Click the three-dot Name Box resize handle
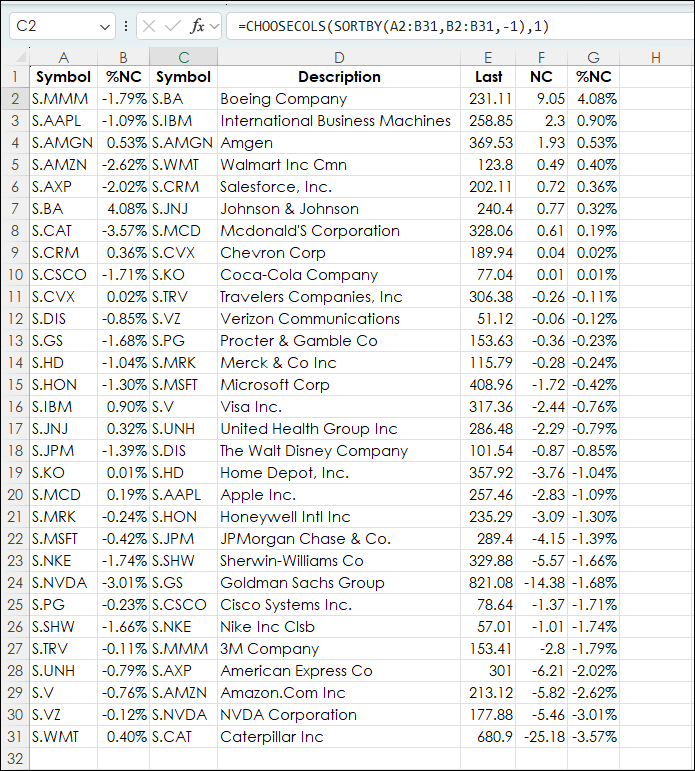Image resolution: width=695 pixels, height=771 pixels. coord(126,27)
